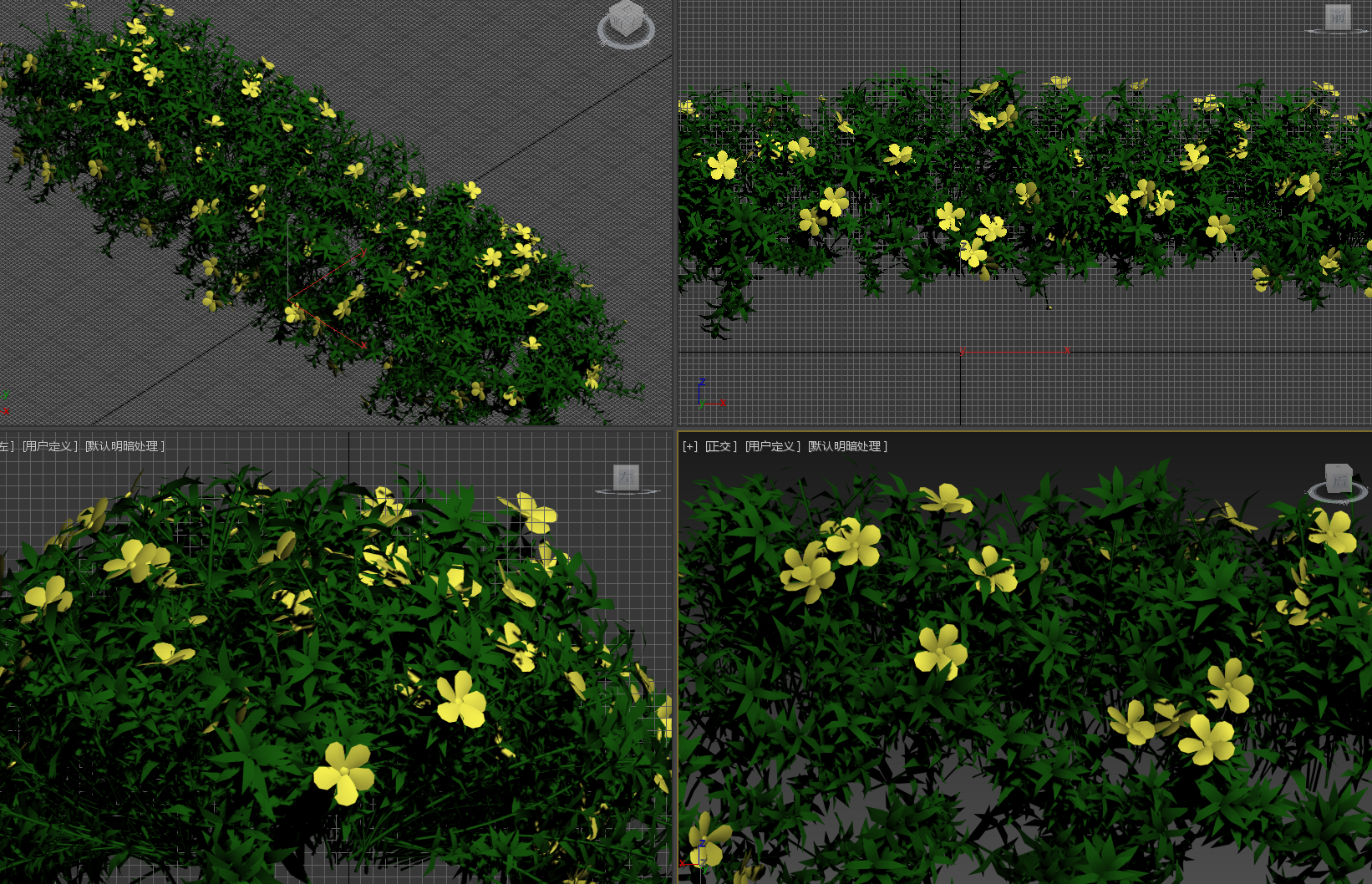Open the [正交] point-of-view menu
This screenshot has height=884, width=1372.
pos(721,446)
